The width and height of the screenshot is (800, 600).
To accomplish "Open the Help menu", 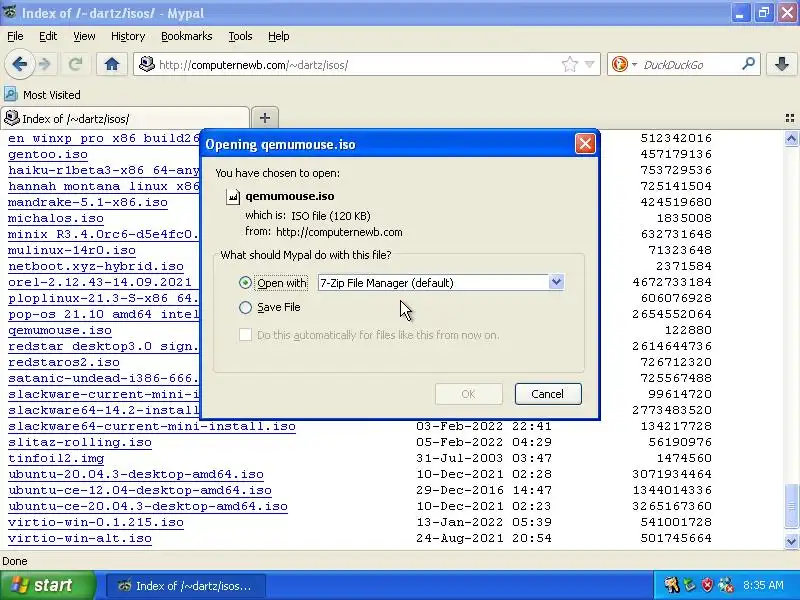I will point(279,36).
